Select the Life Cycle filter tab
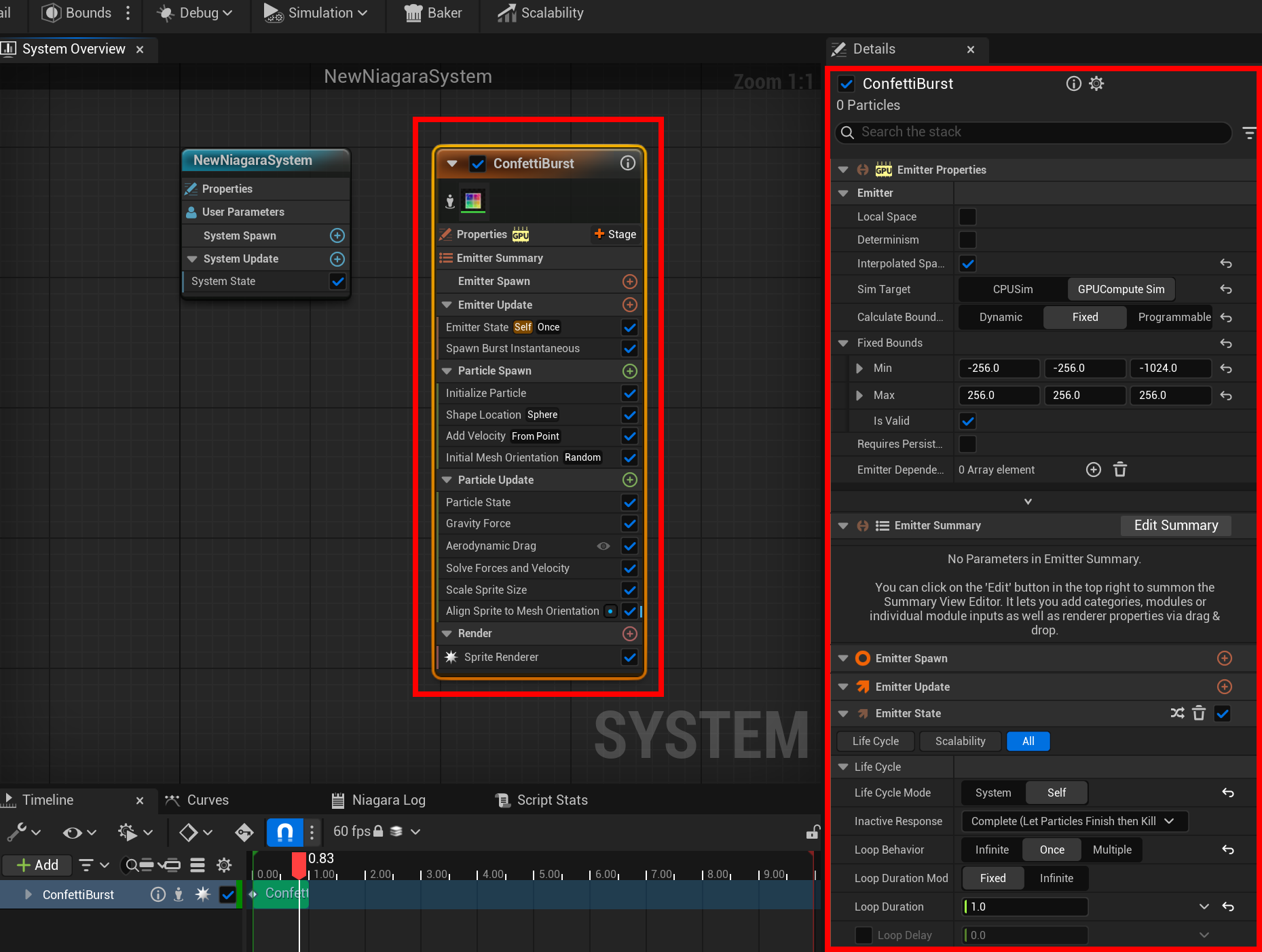This screenshot has width=1262, height=952. (876, 742)
